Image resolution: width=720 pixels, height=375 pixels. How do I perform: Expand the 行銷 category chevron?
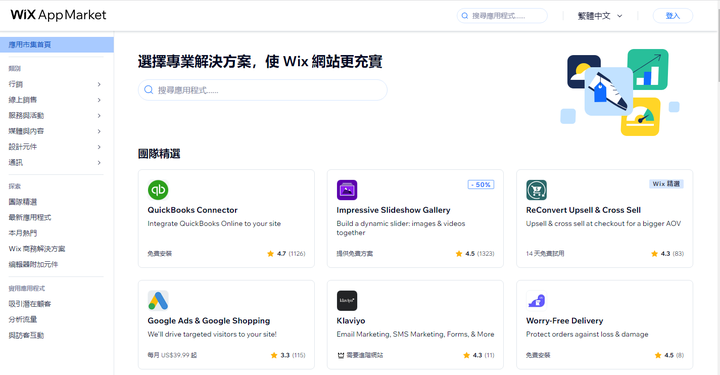(x=99, y=84)
